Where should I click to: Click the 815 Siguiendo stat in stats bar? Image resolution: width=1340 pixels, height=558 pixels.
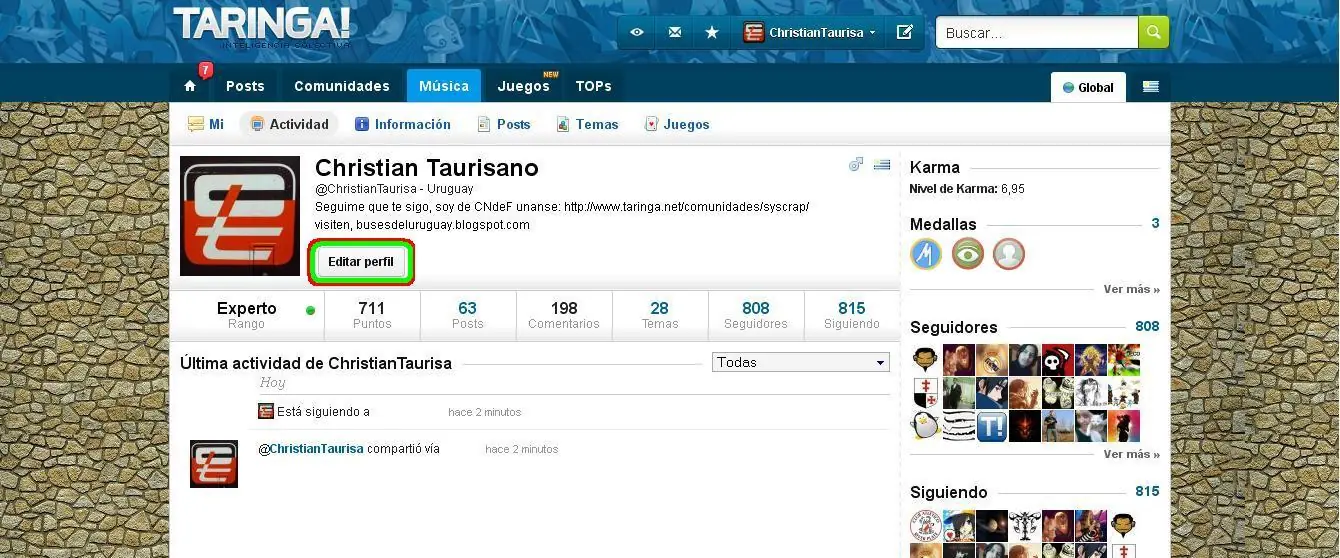tap(852, 315)
